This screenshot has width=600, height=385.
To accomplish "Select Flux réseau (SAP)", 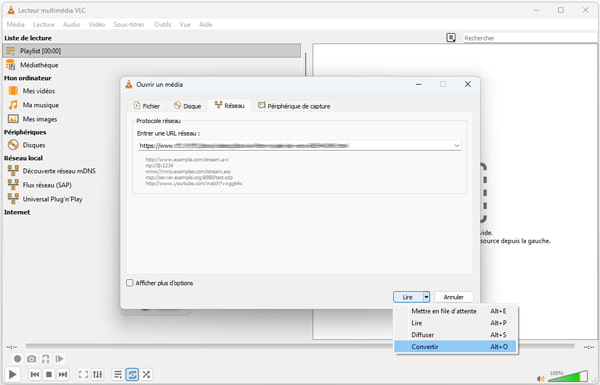I will click(x=47, y=185).
